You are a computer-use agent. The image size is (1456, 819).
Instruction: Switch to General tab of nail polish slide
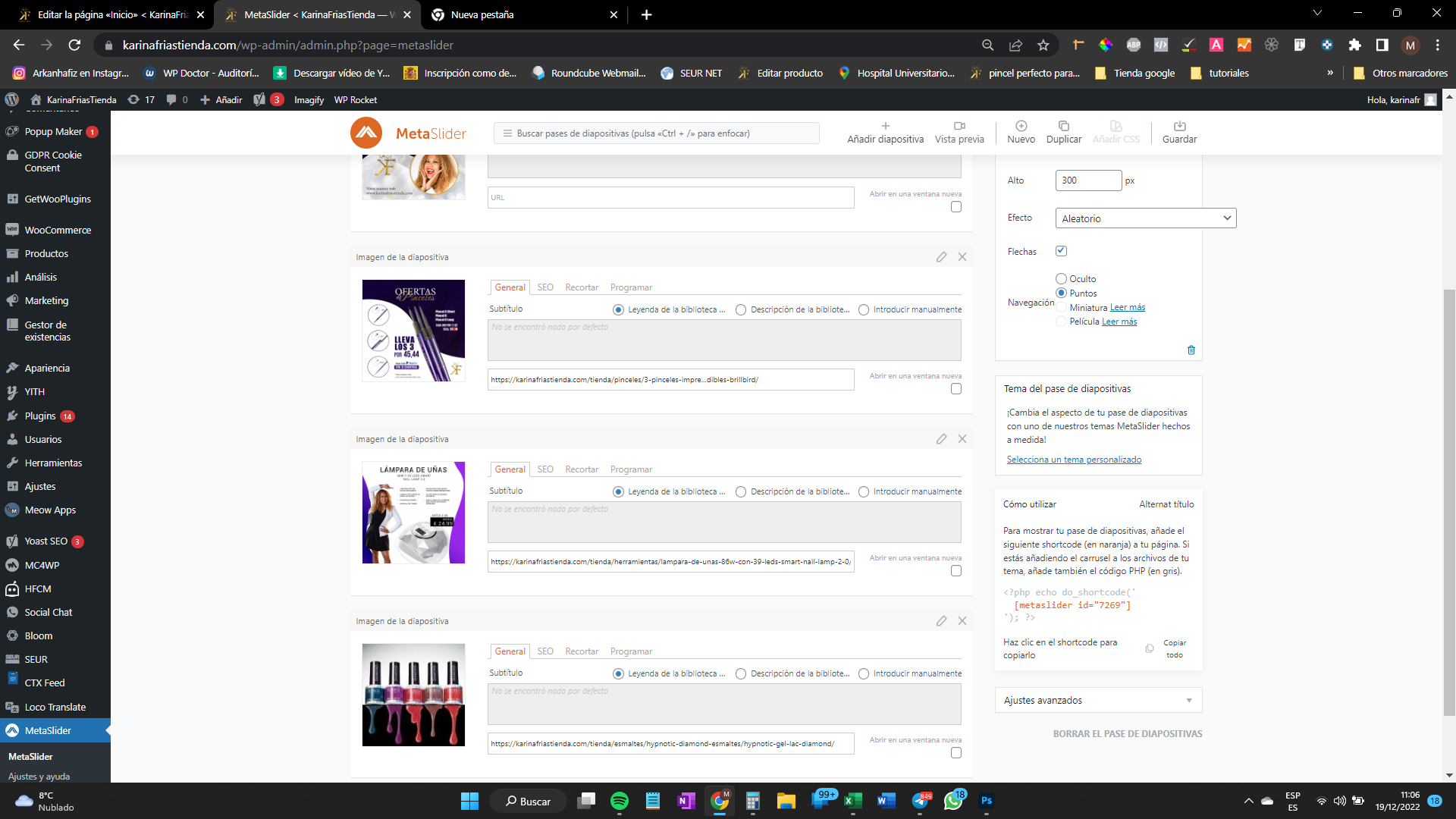click(510, 651)
